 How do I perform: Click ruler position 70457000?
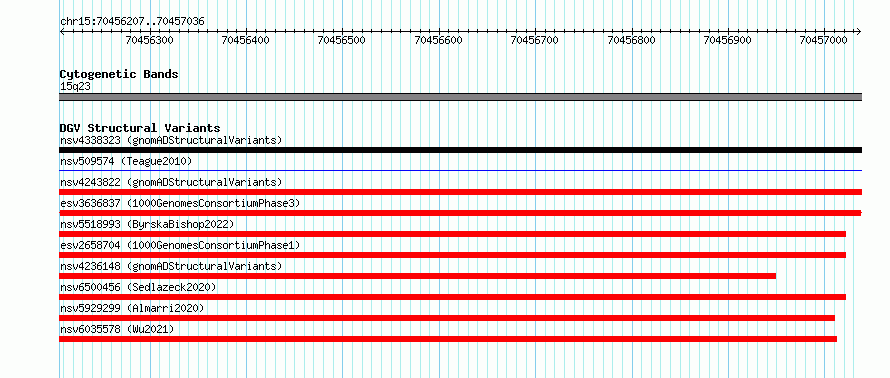pyautogui.click(x=823, y=40)
